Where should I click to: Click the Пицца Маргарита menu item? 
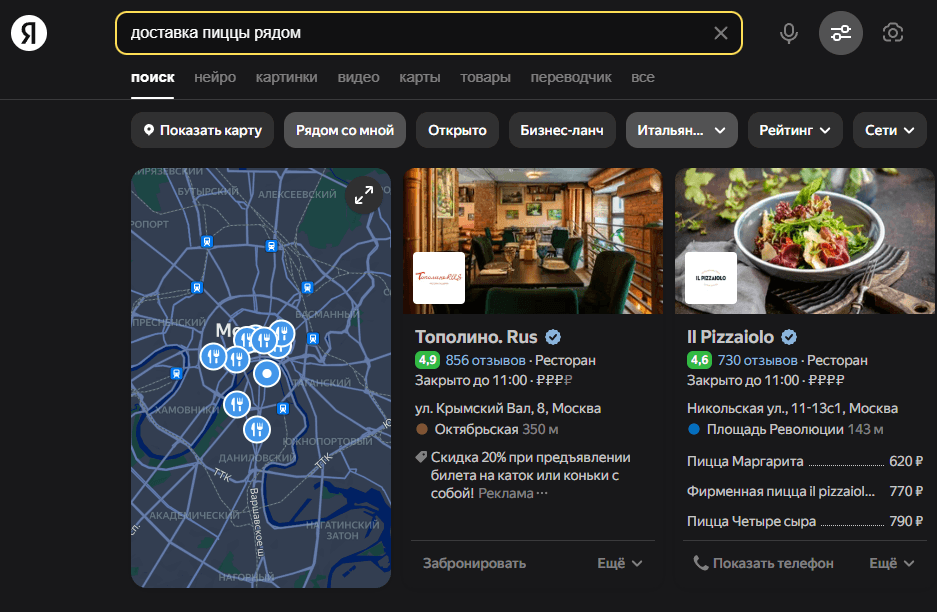[805, 461]
